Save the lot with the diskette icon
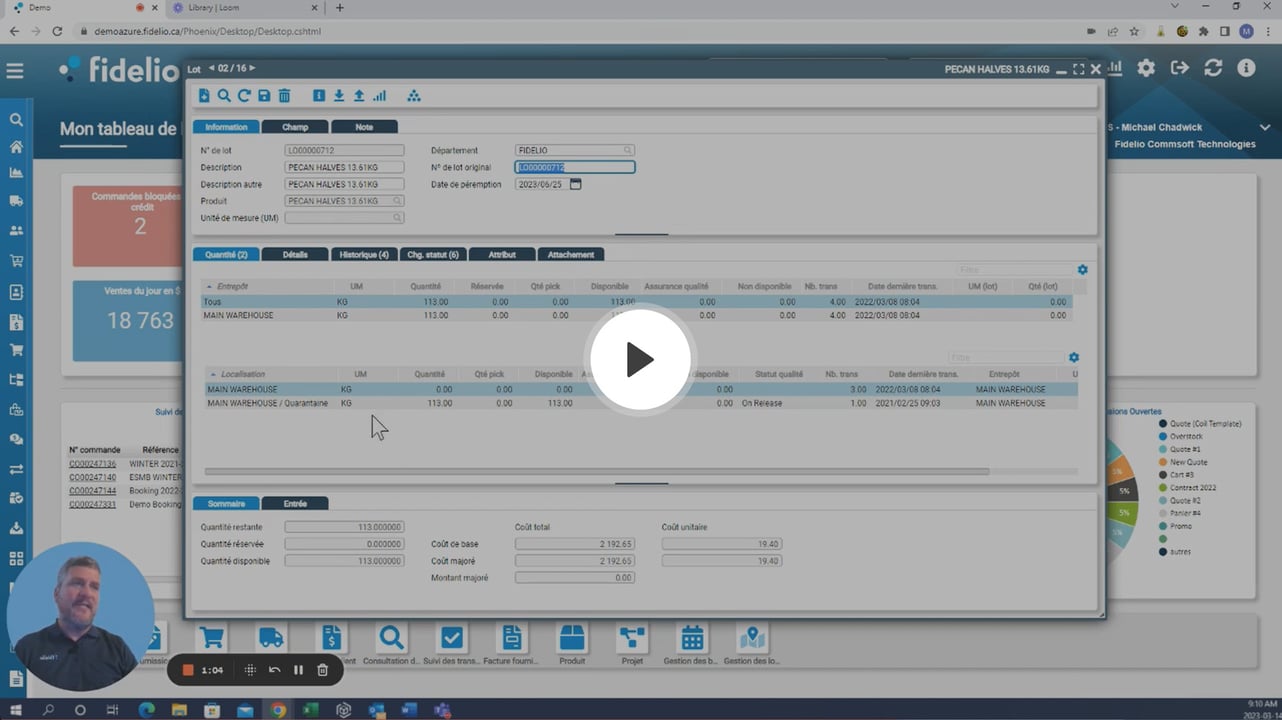Image resolution: width=1282 pixels, height=720 pixels. [x=264, y=96]
